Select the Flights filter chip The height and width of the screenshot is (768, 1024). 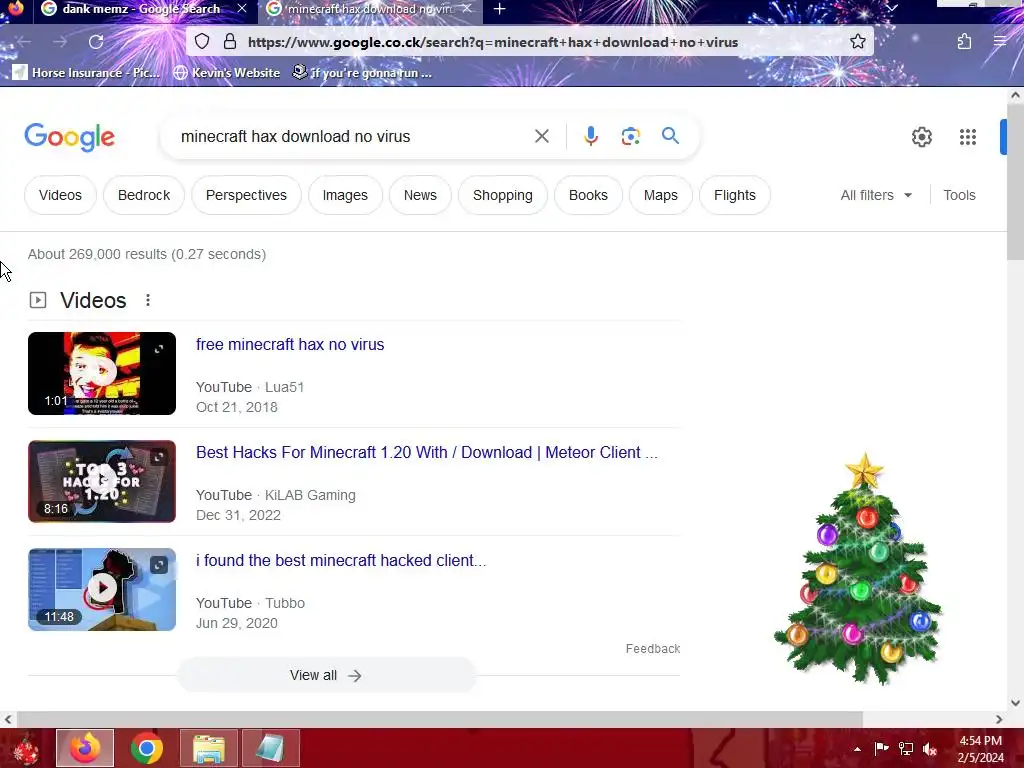tap(735, 195)
